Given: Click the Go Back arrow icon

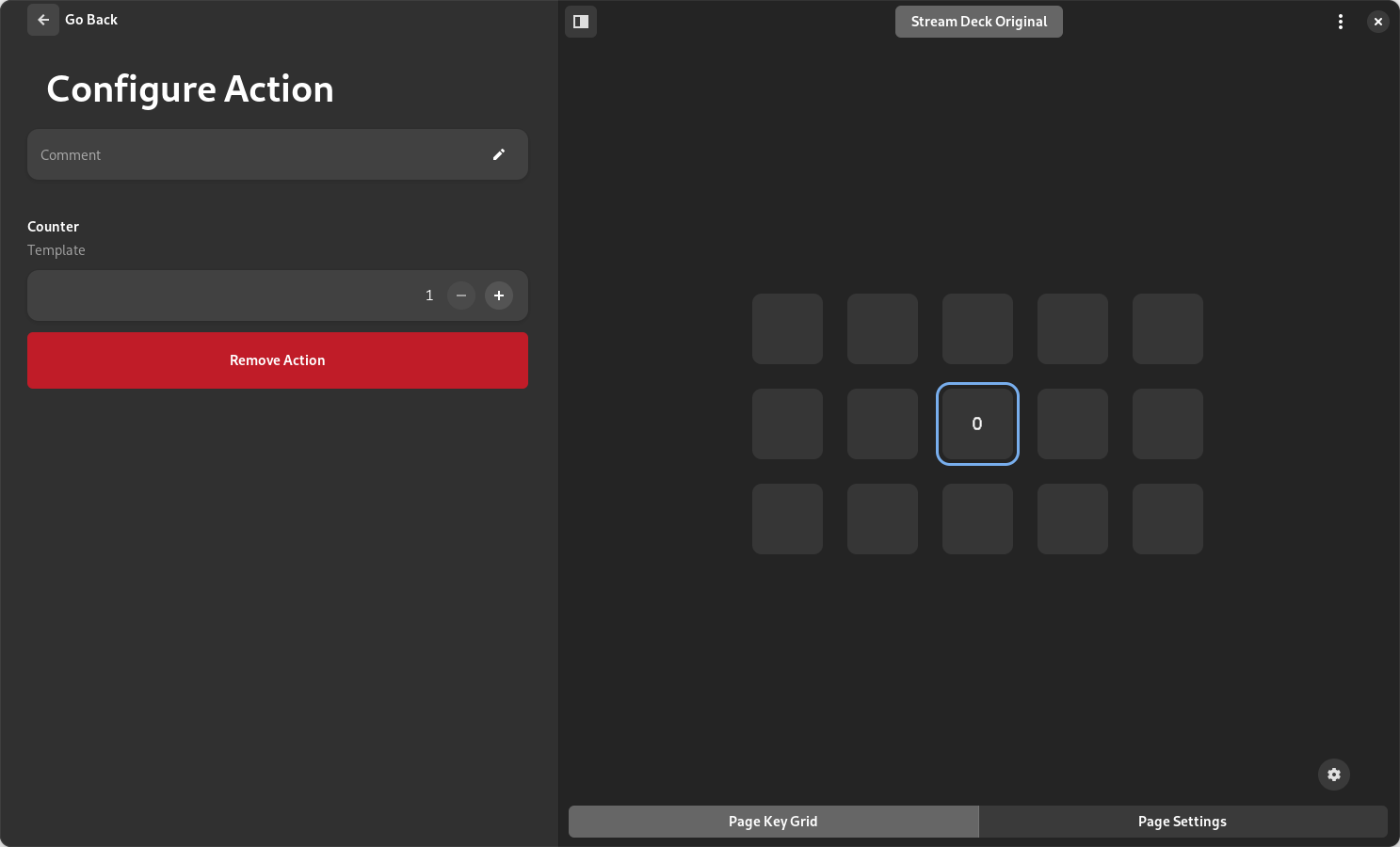Looking at the screenshot, I should 43,20.
